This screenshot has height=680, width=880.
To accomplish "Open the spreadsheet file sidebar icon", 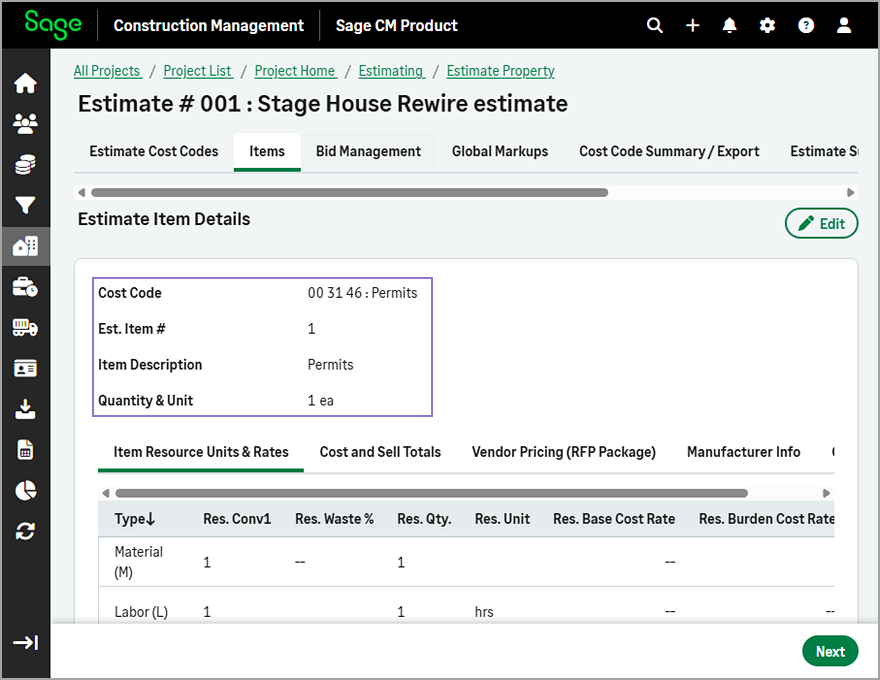I will coord(25,450).
